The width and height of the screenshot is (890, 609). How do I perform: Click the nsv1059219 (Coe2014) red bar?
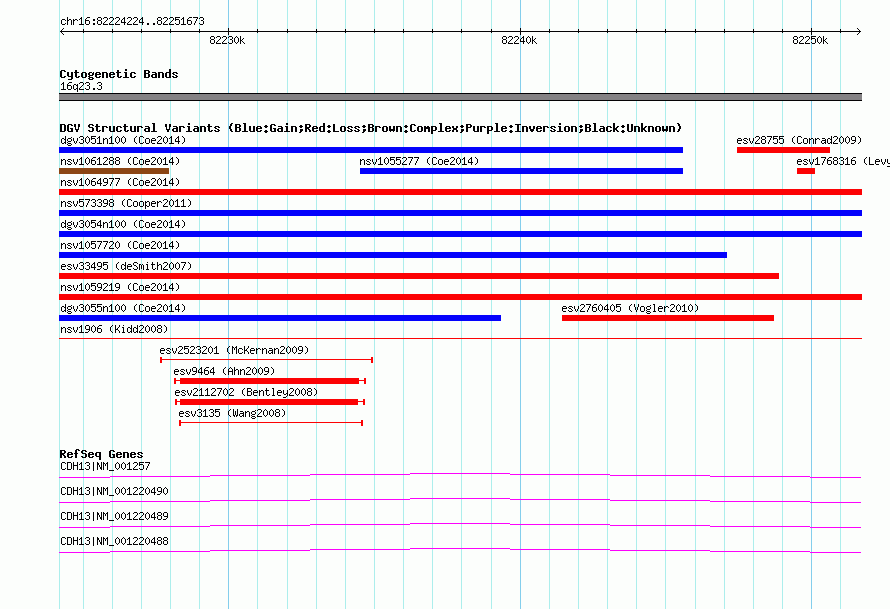pos(460,297)
